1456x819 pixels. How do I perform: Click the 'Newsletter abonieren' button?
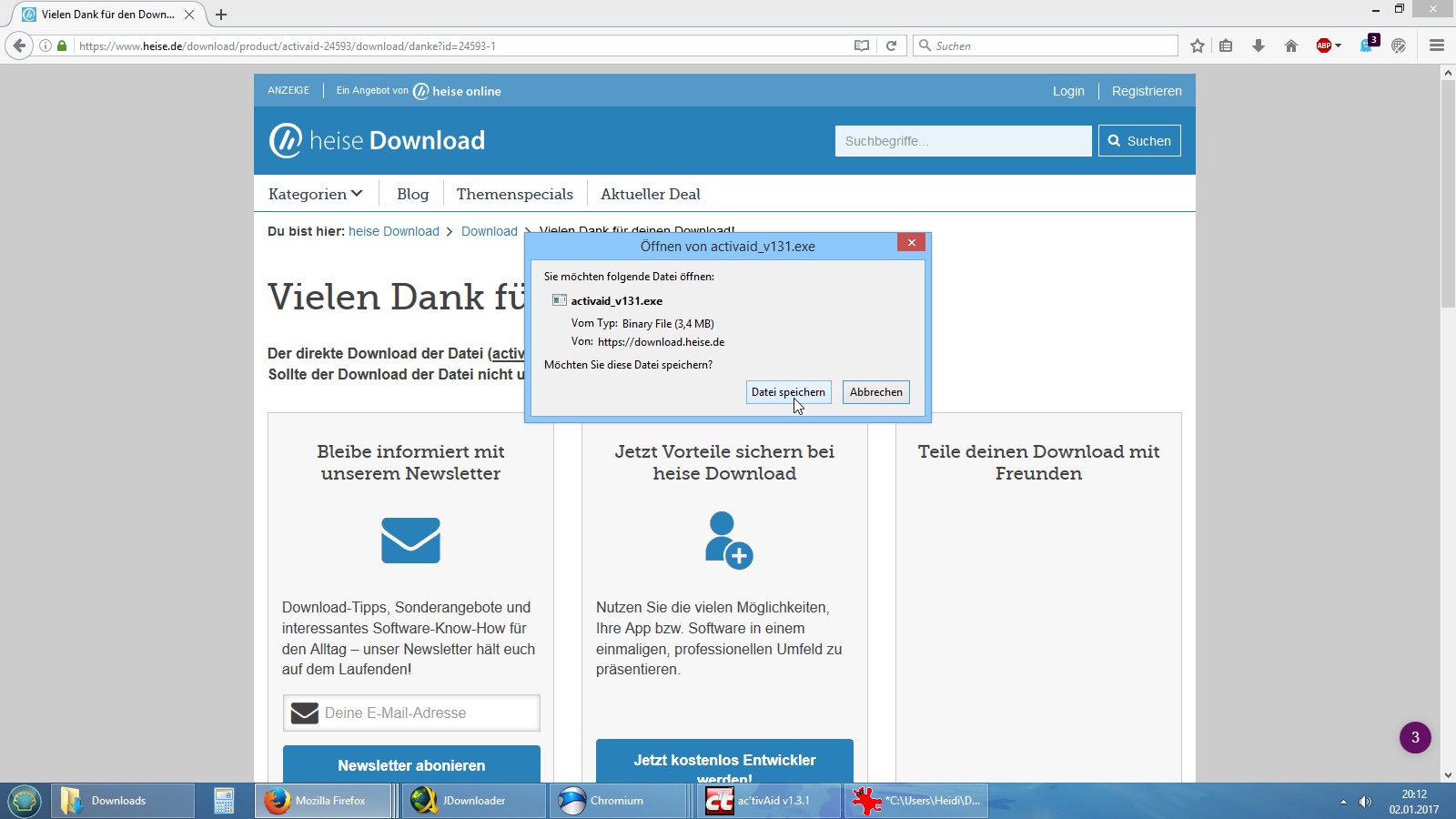click(411, 765)
